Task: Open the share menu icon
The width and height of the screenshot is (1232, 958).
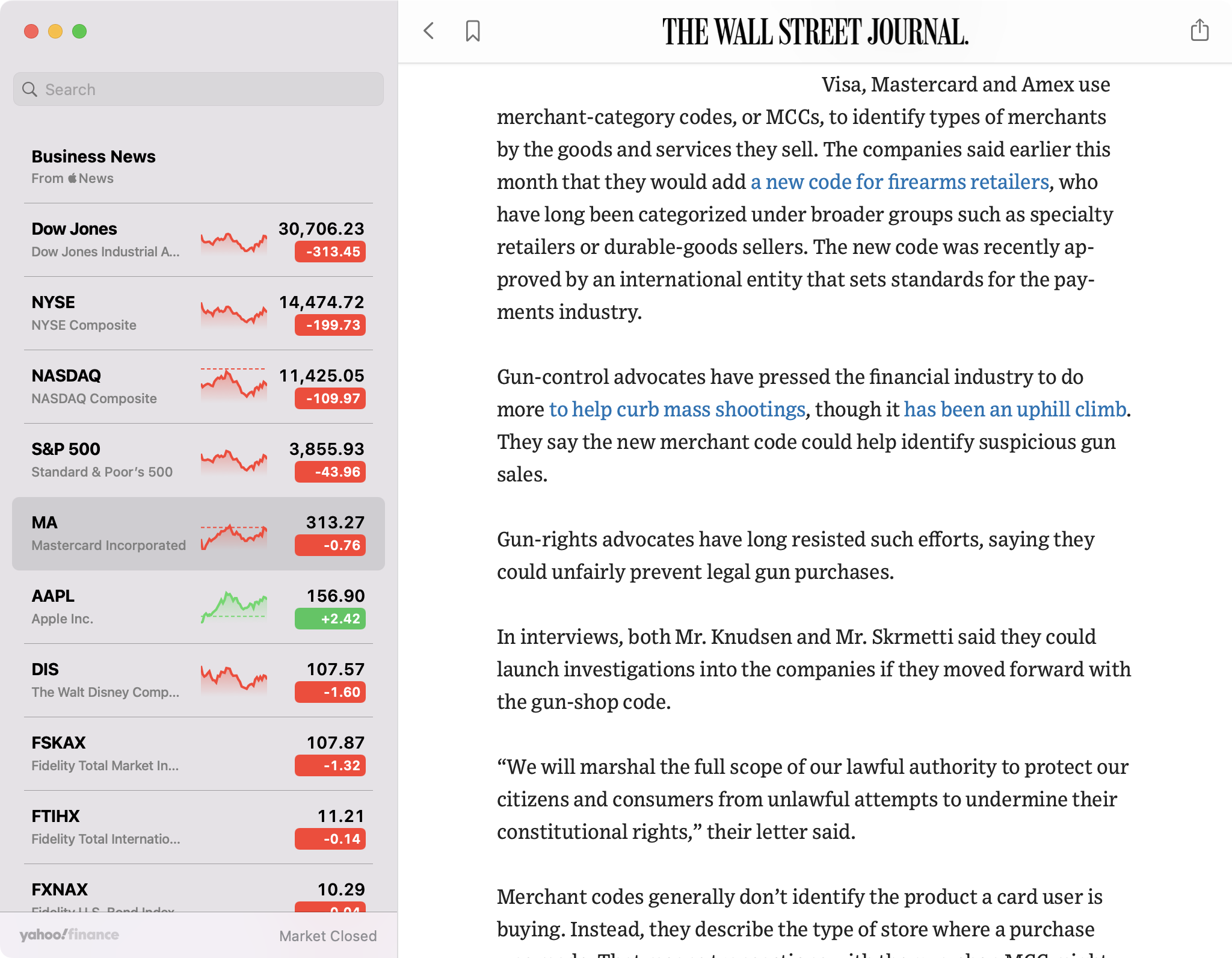Action: click(x=1200, y=30)
